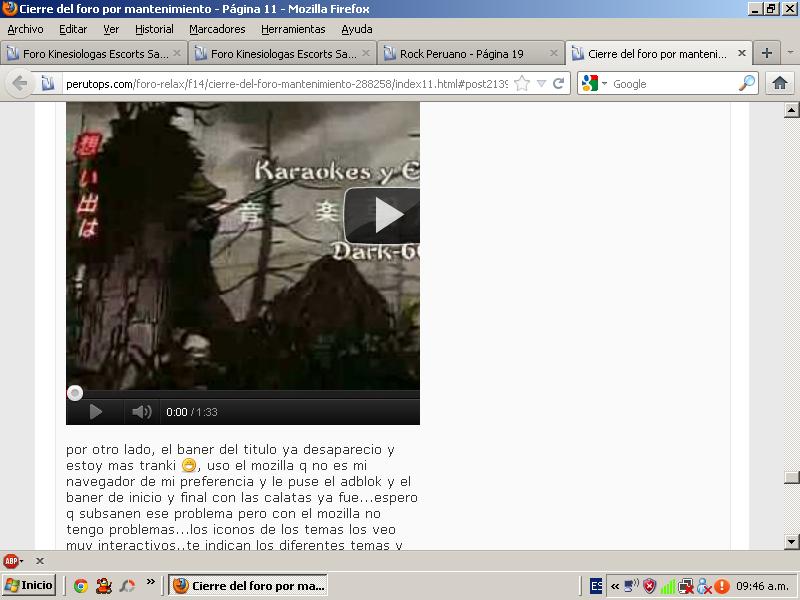800x600 pixels.
Task: Expand the quick launch overflow chevron
Action: tap(151, 582)
